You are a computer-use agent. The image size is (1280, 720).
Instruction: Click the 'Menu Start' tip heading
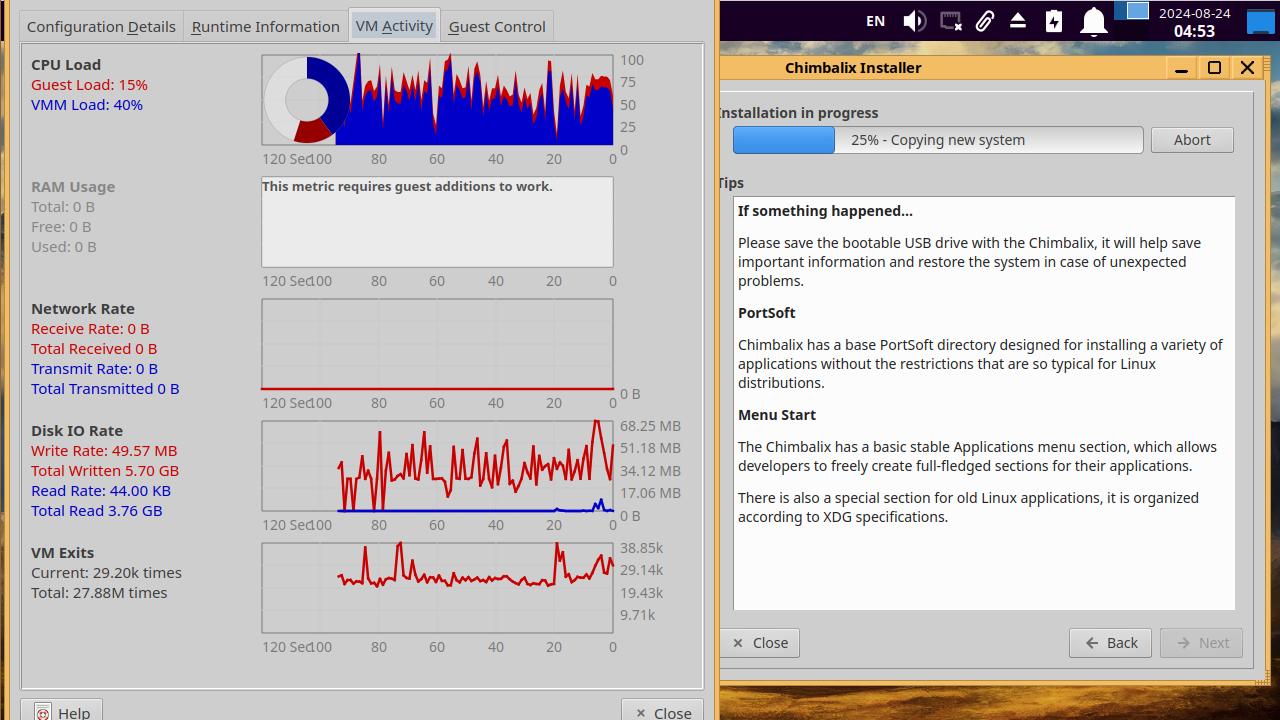coord(777,415)
